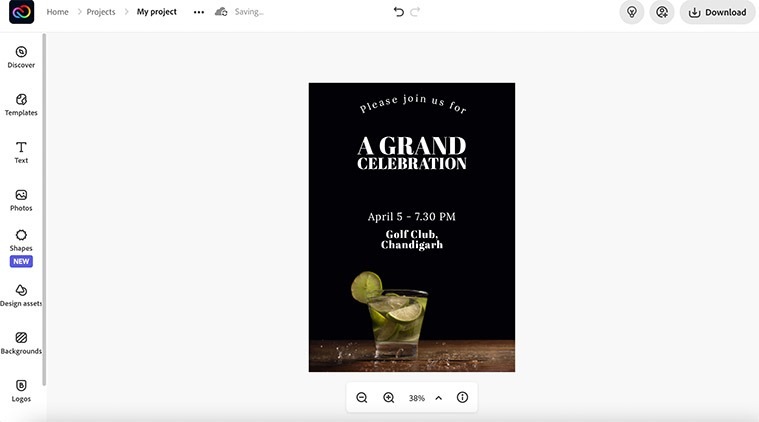Image resolution: width=759 pixels, height=422 pixels.
Task: Open the Photos panel
Action: 21,200
